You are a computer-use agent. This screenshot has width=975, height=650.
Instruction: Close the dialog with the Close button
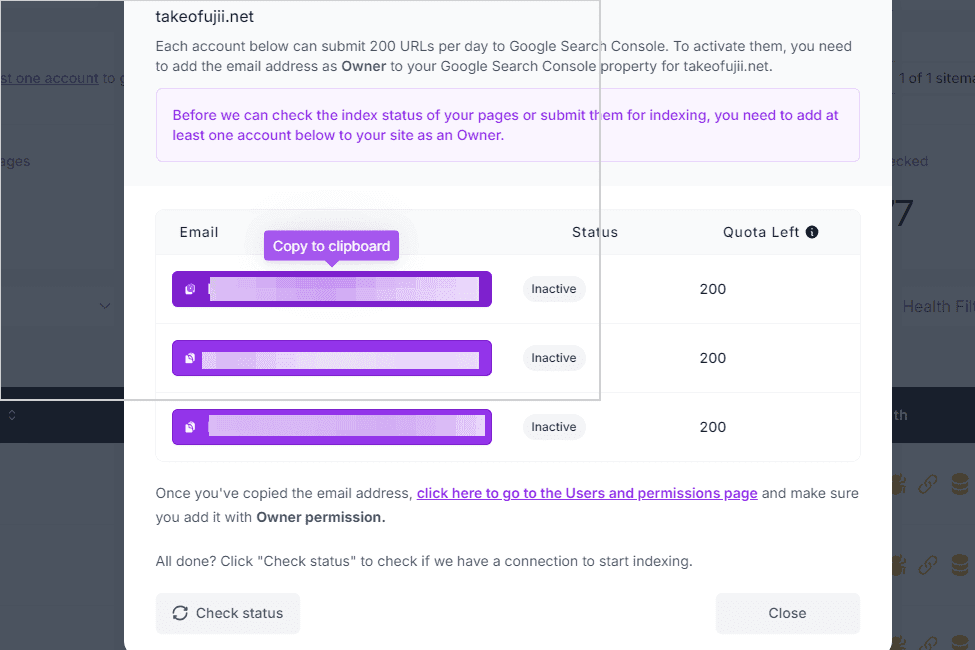[x=787, y=613]
